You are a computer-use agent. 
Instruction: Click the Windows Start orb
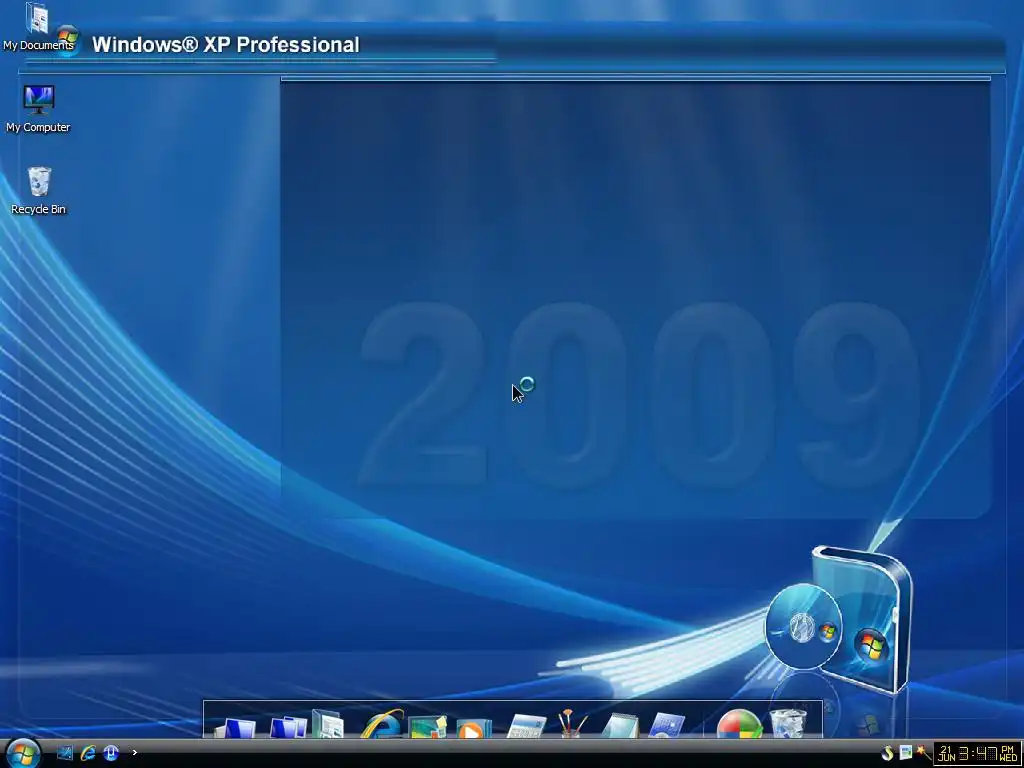[x=24, y=754]
